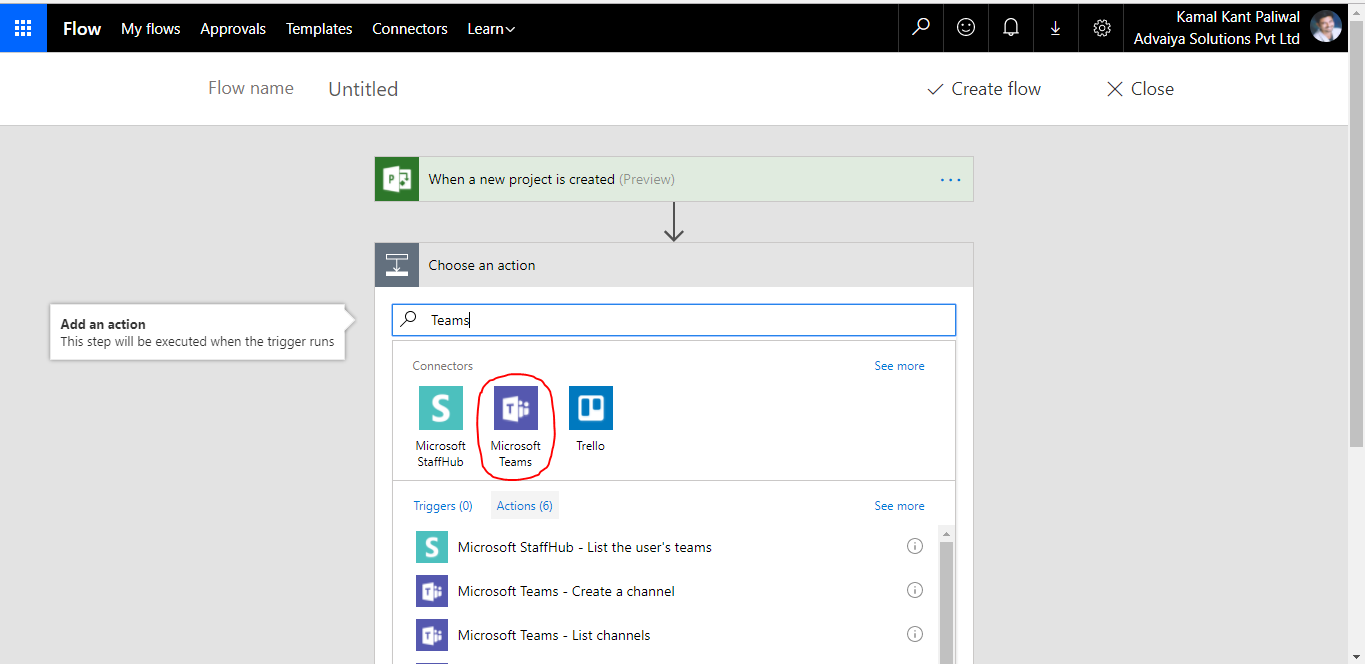1365x664 pixels.
Task: Click the Create flow button
Action: click(984, 89)
